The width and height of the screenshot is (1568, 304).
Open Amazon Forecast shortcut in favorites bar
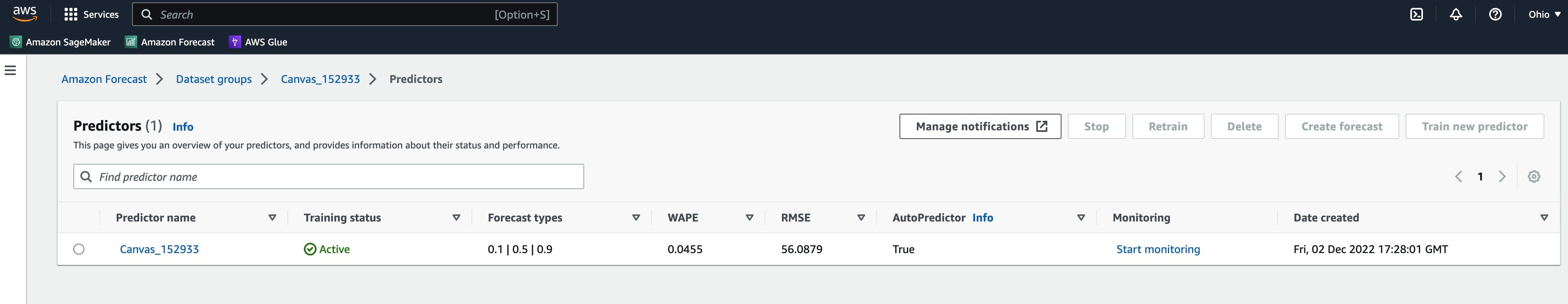coord(170,42)
